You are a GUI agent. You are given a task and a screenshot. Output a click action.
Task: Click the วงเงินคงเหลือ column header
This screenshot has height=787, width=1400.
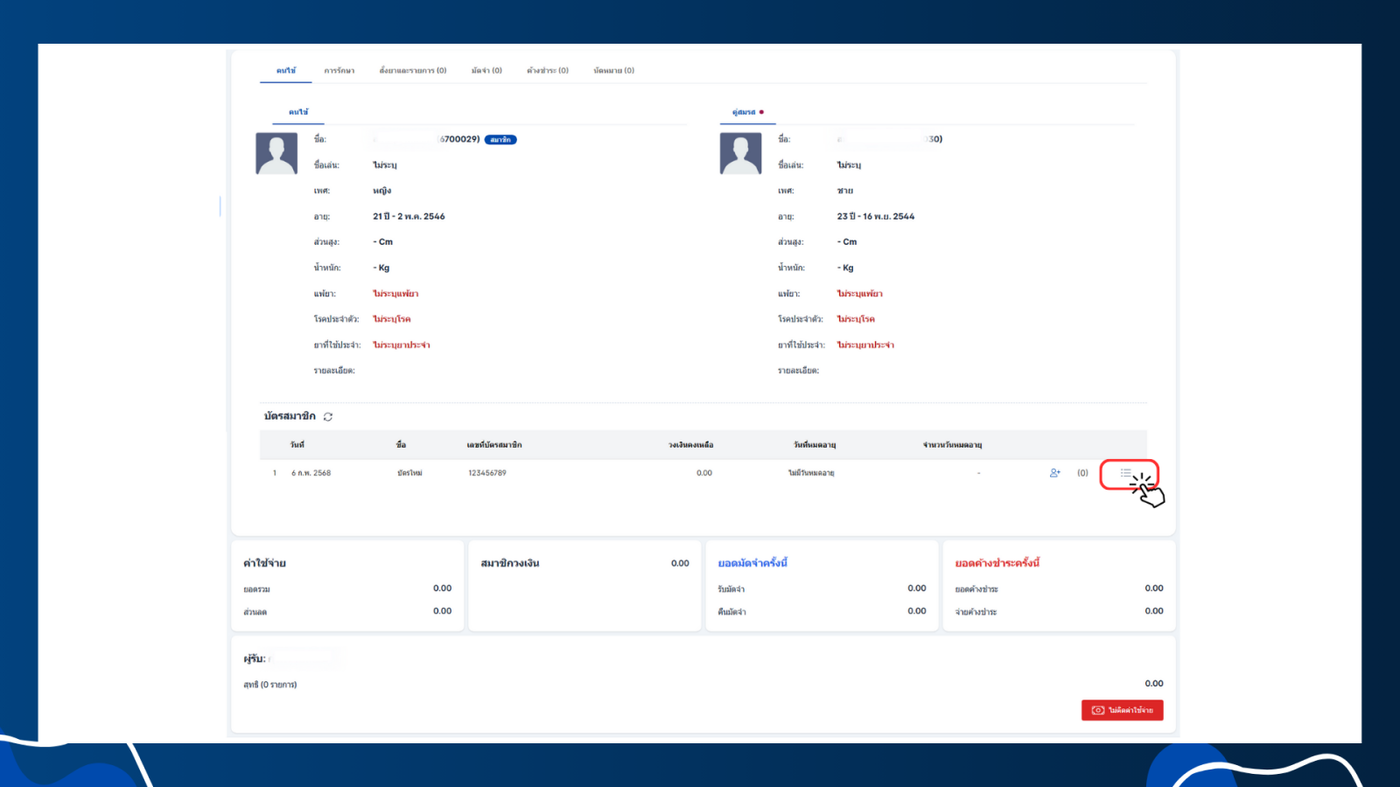pos(691,445)
